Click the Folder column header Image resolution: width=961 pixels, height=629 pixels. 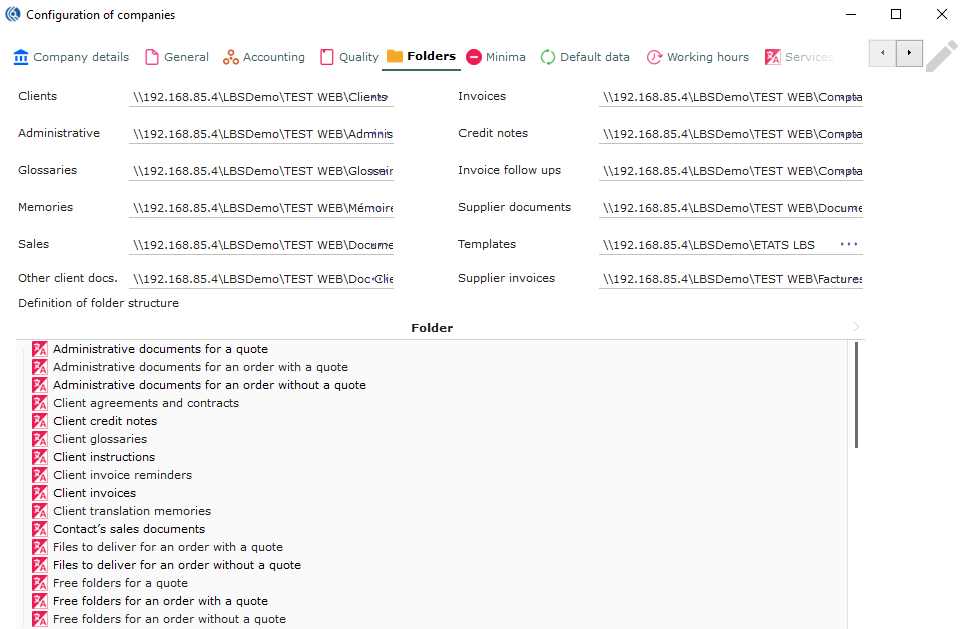pyautogui.click(x=432, y=328)
